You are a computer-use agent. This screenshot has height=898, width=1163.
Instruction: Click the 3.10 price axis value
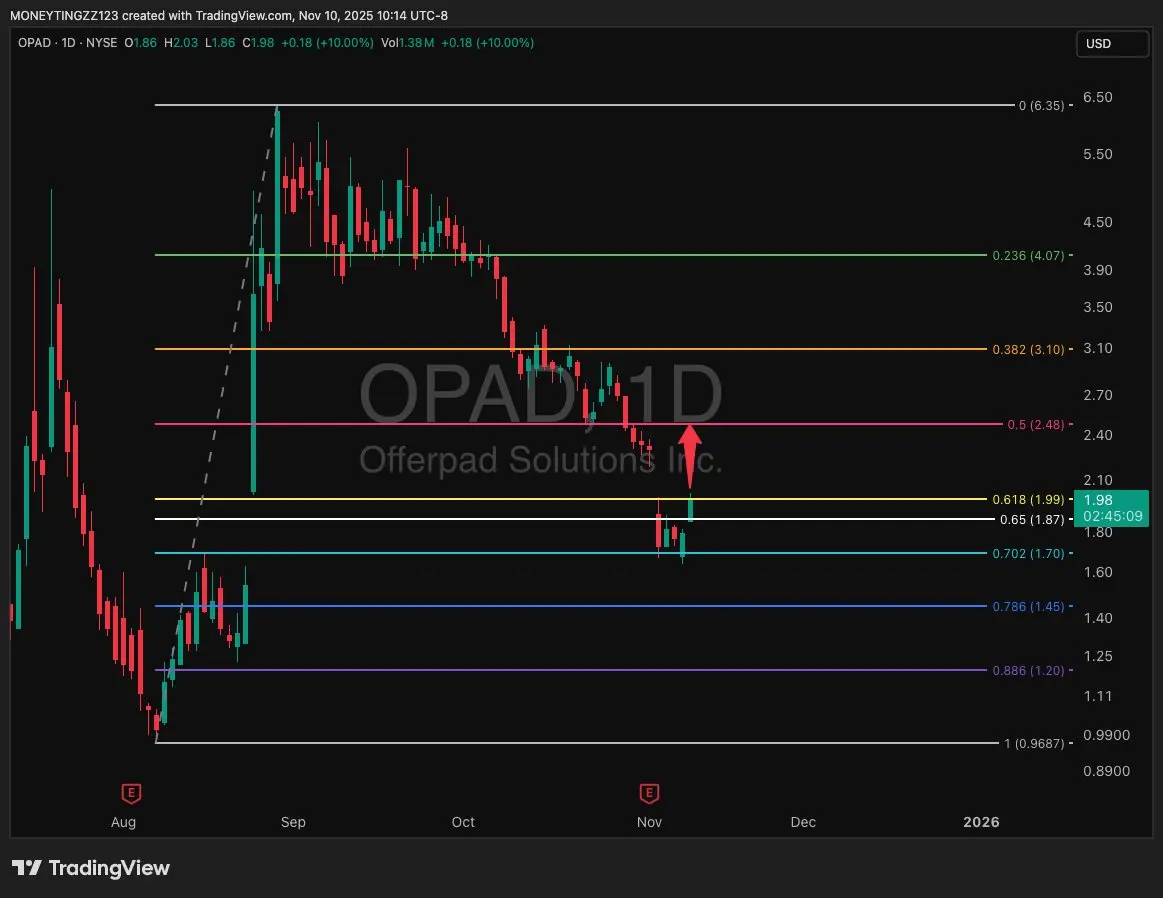pos(1098,349)
